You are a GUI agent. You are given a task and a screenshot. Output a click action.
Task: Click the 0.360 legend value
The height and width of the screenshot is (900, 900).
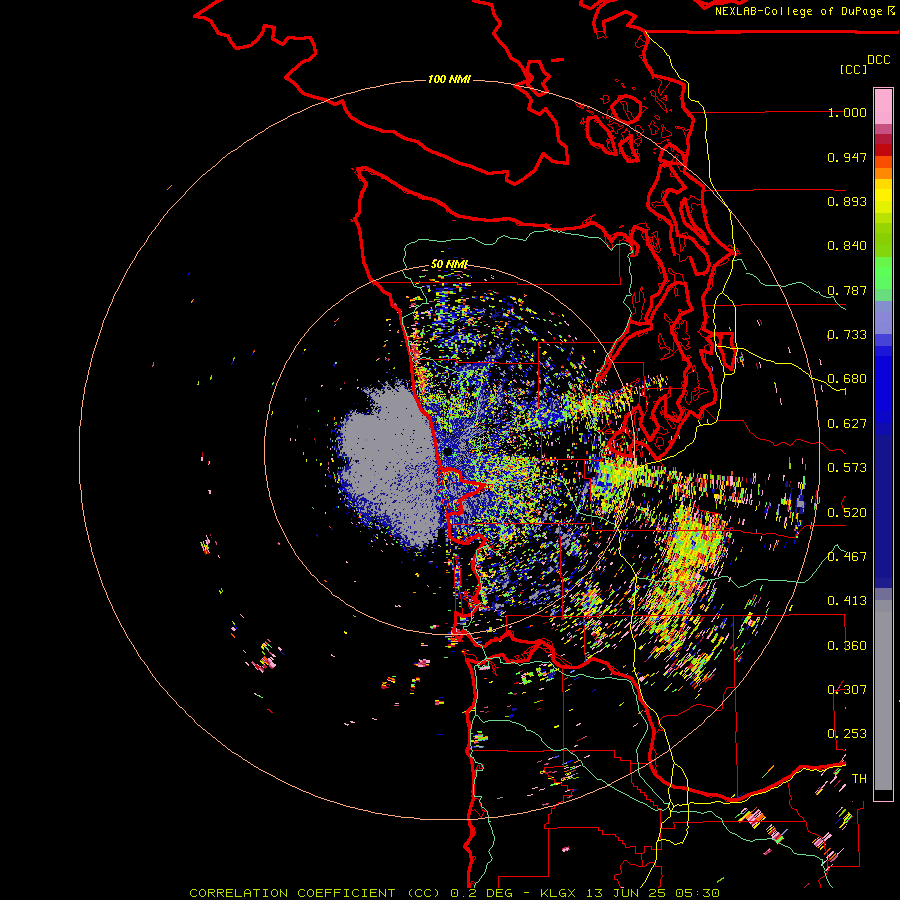tap(847, 646)
